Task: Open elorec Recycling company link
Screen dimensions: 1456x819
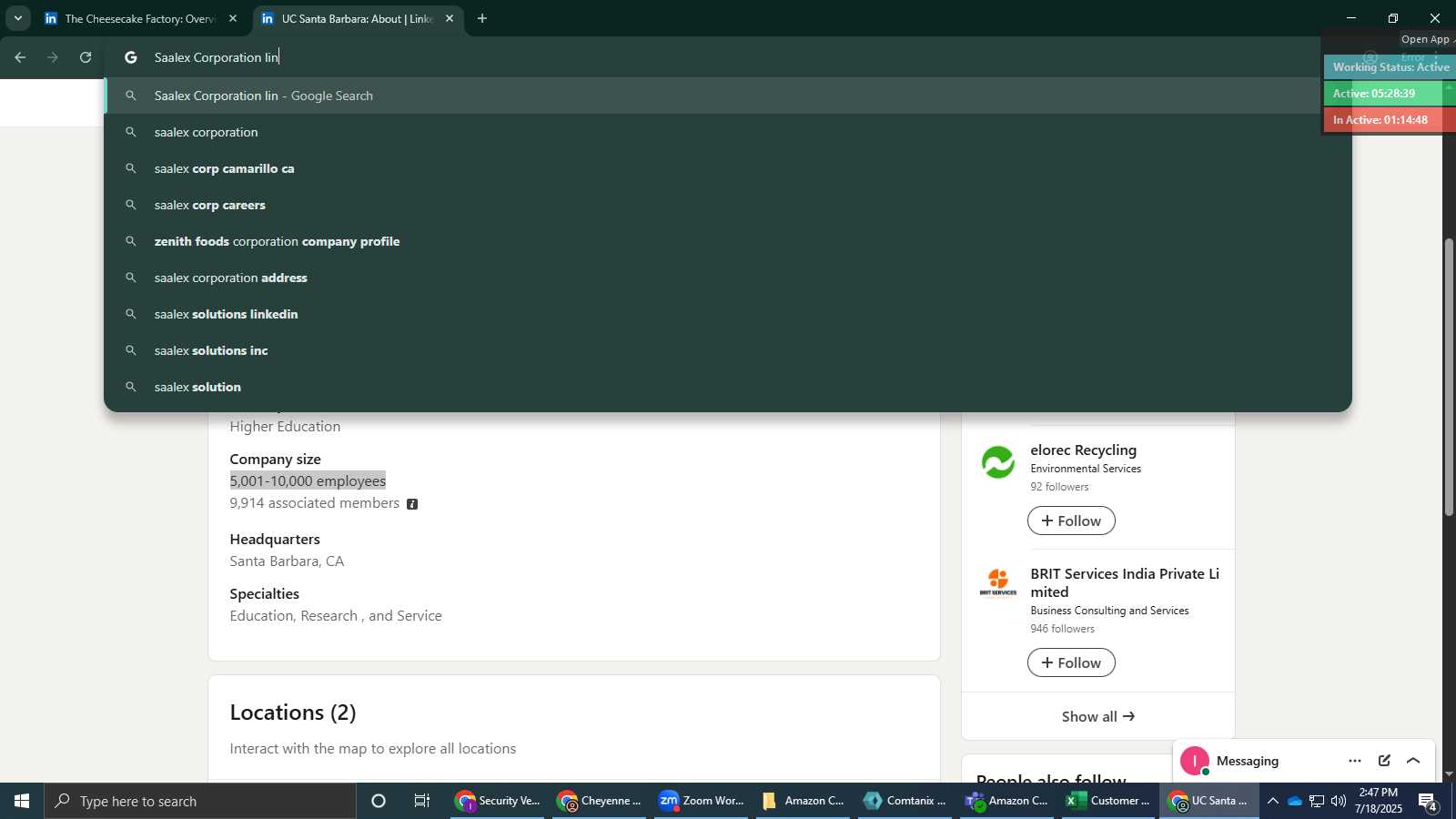Action: point(1084,450)
